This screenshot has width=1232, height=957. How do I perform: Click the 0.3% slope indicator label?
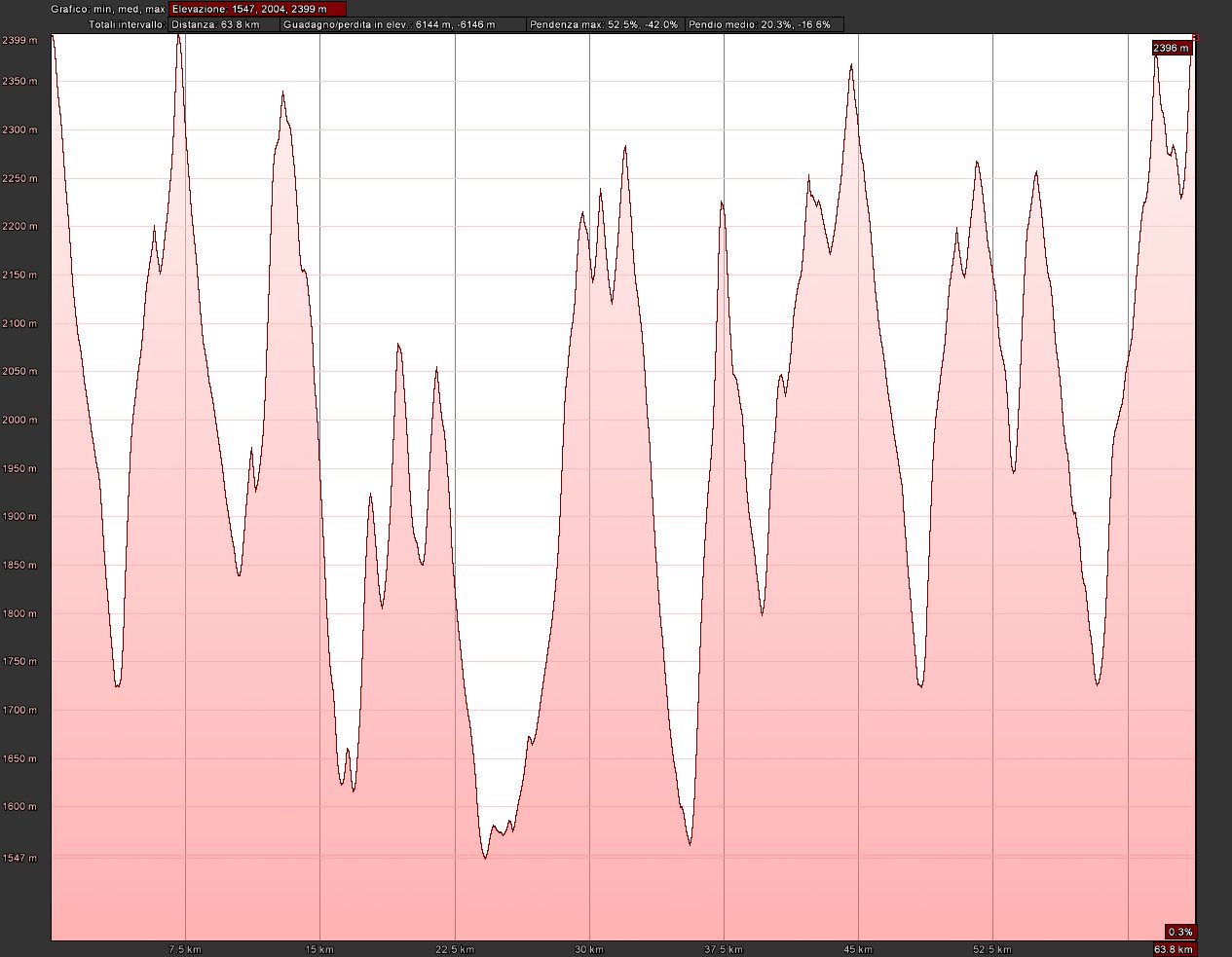pyautogui.click(x=1179, y=932)
